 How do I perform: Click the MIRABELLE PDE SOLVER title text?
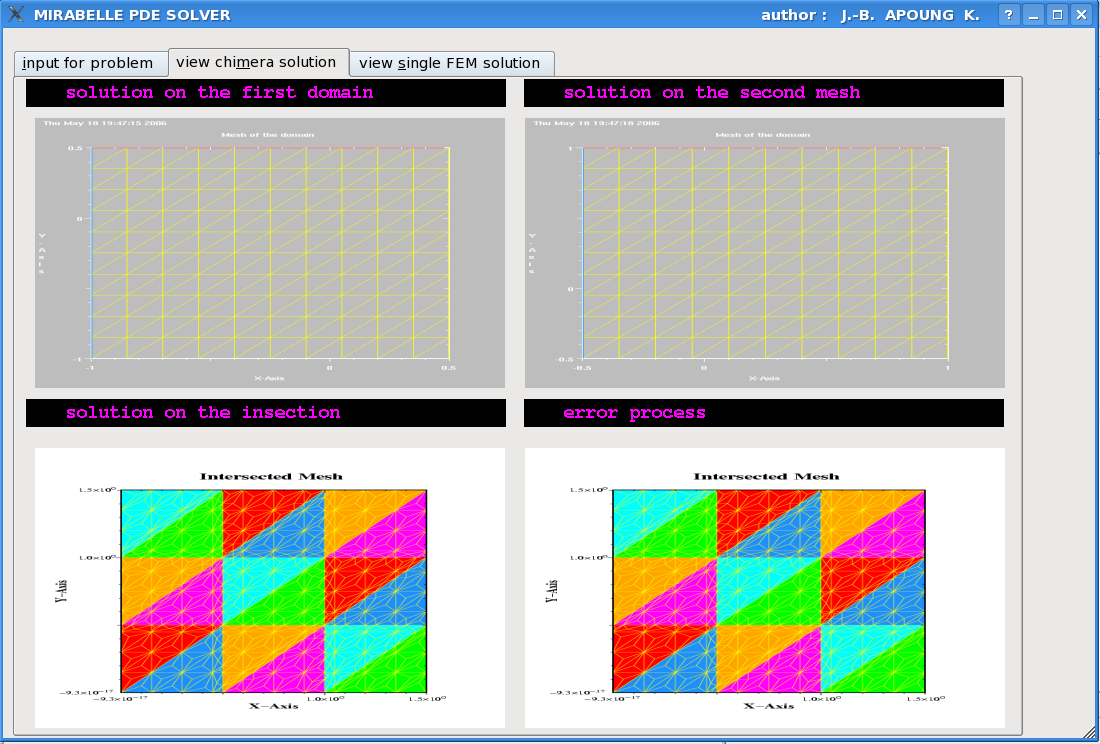(x=132, y=15)
